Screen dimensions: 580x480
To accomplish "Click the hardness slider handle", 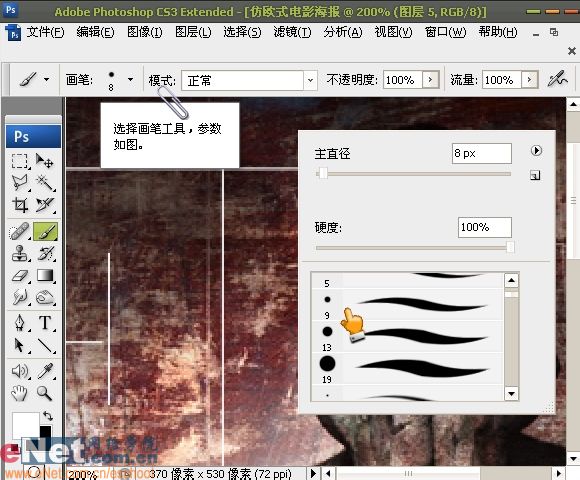I will point(510,247).
